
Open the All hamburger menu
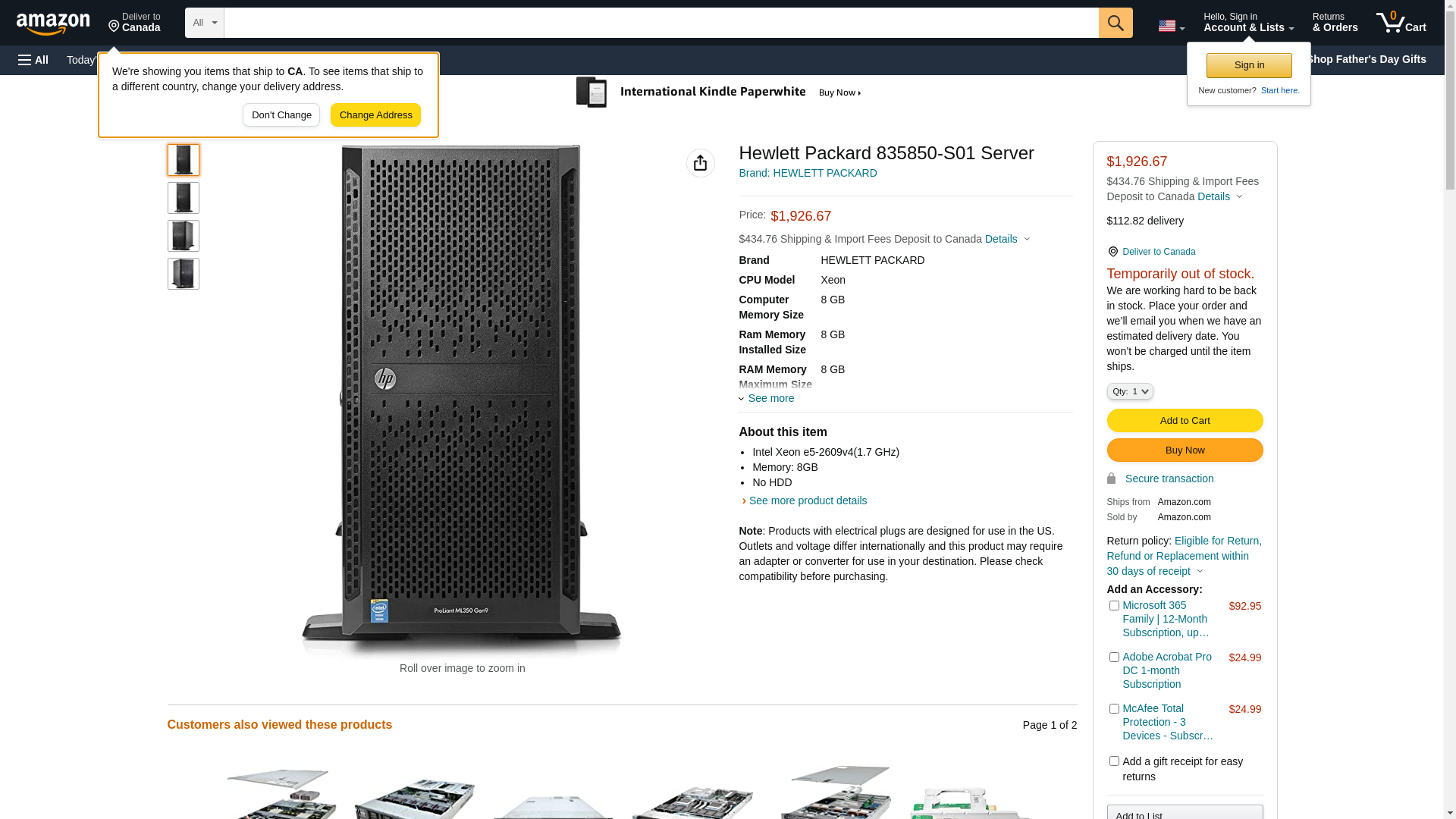tap(33, 60)
